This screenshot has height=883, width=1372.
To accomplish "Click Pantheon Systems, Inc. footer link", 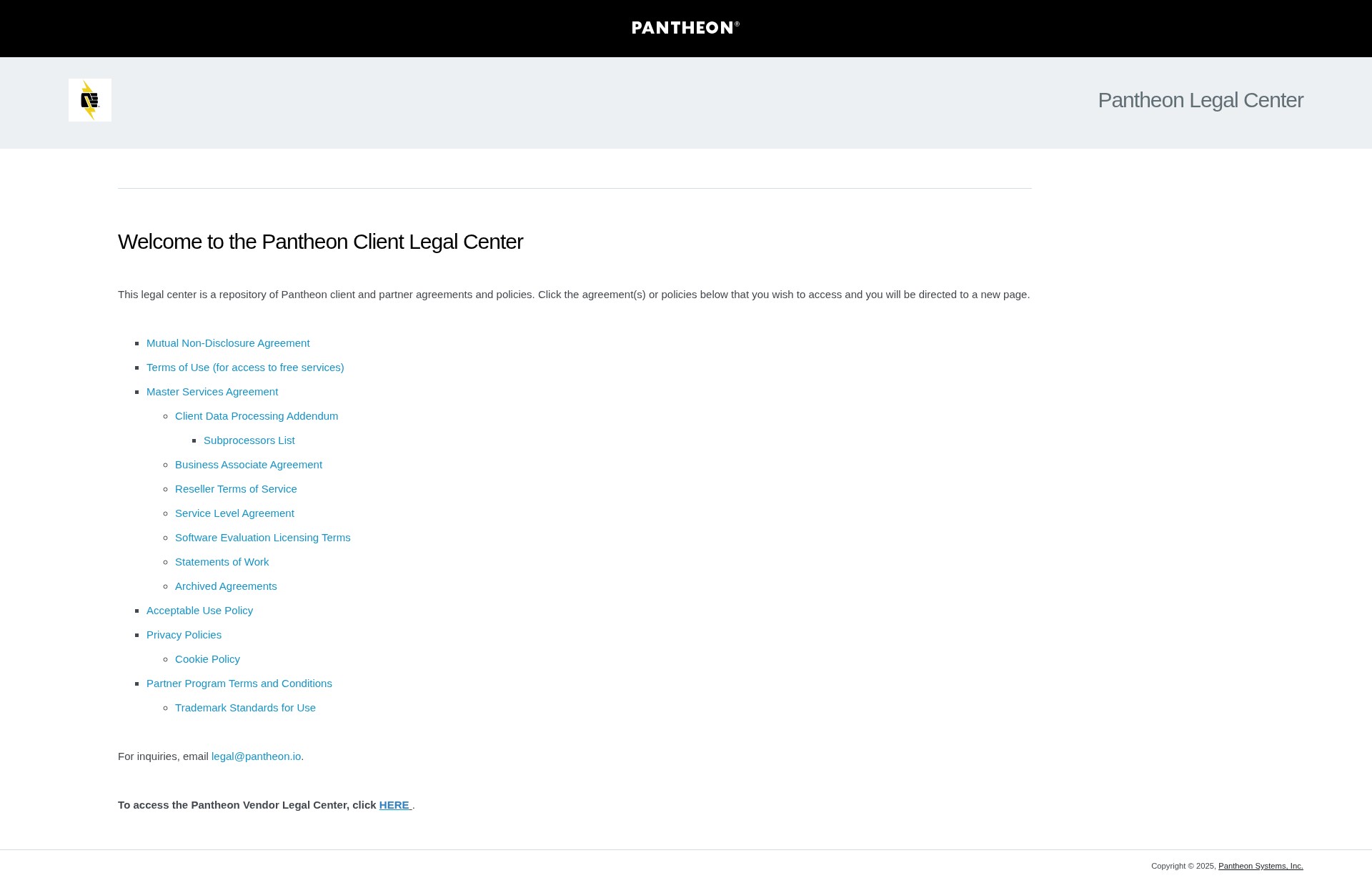I will tap(1261, 866).
